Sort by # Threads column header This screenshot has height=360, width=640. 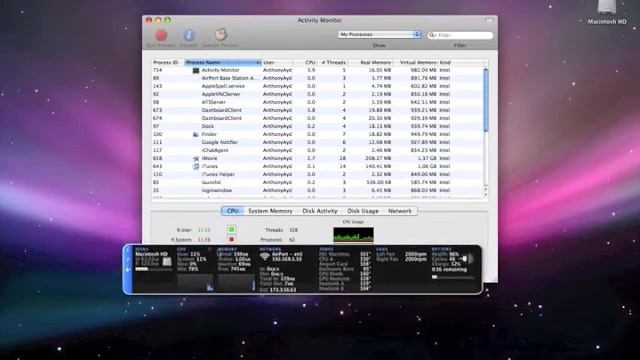[332, 62]
